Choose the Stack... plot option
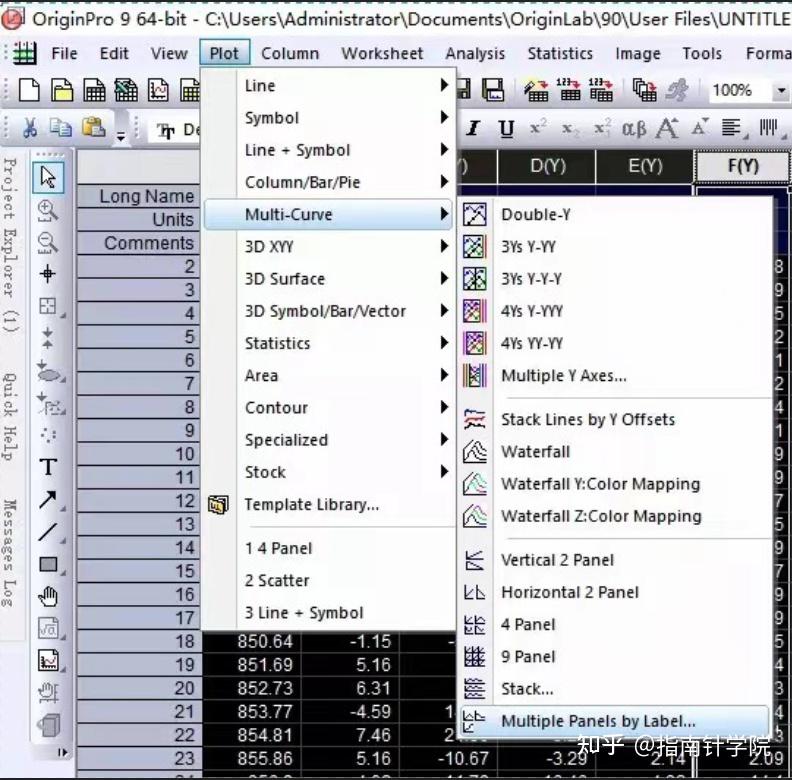 tap(615, 689)
